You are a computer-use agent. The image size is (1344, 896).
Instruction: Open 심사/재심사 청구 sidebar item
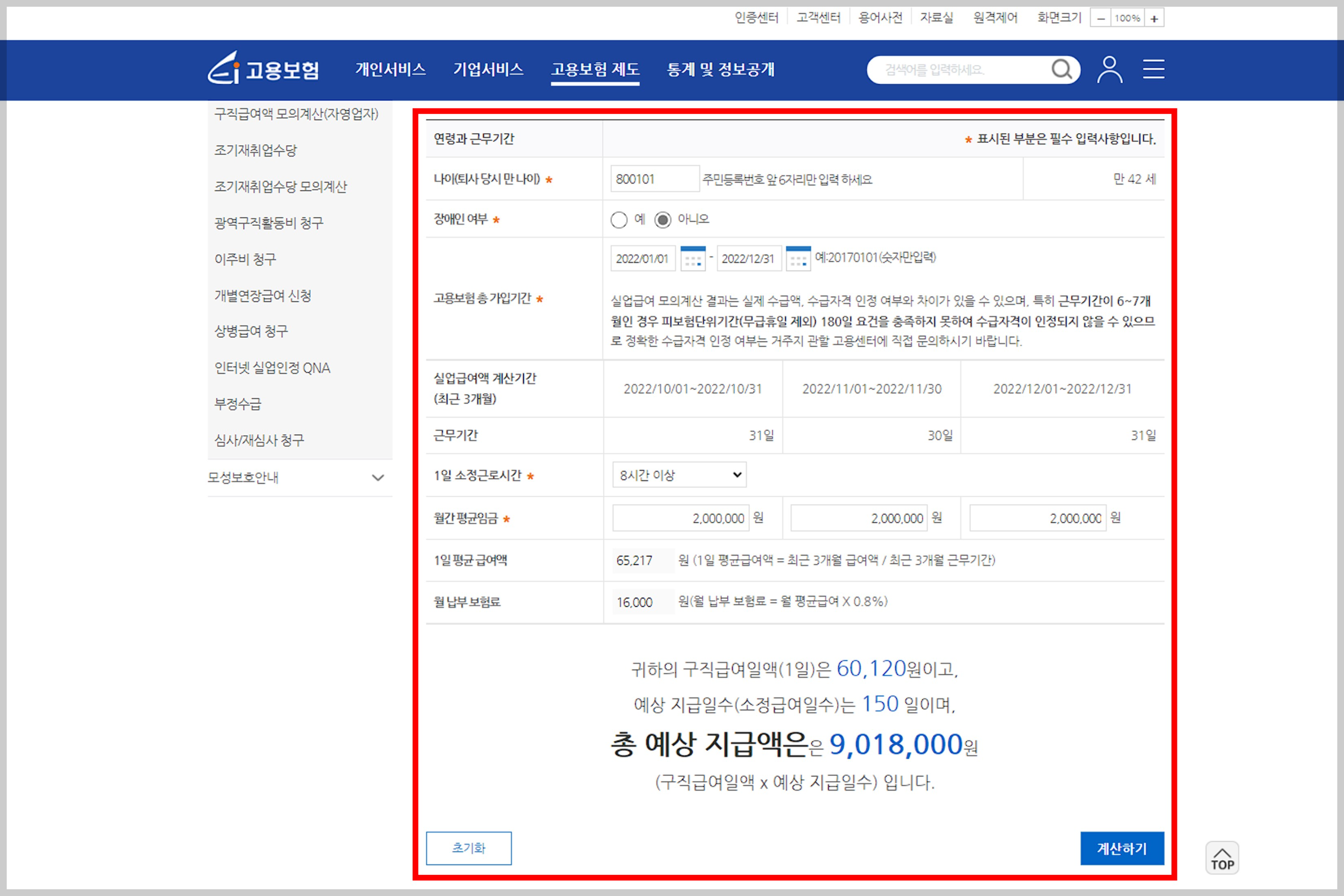tap(259, 440)
